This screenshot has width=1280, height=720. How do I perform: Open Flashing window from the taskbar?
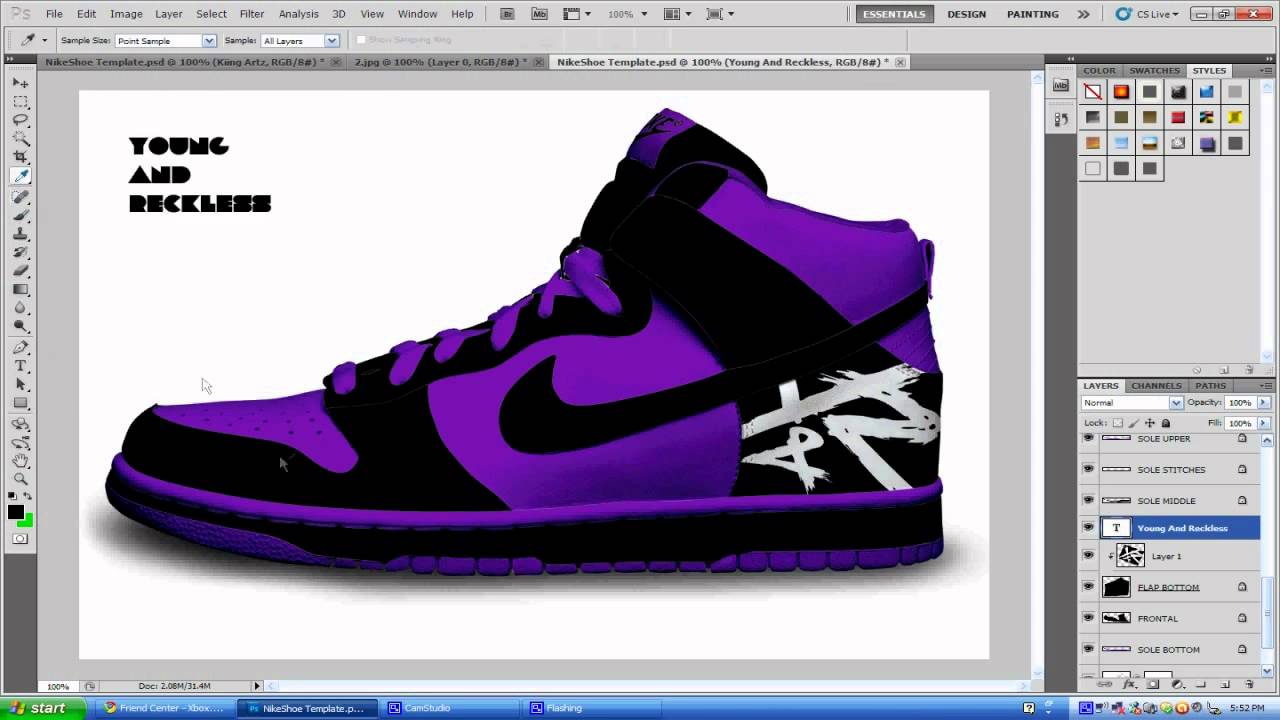592,708
